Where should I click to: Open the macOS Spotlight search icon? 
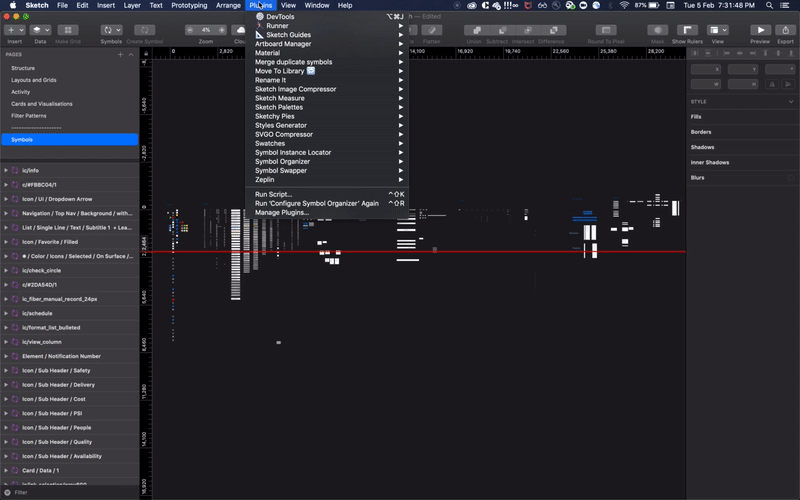pos(769,5)
